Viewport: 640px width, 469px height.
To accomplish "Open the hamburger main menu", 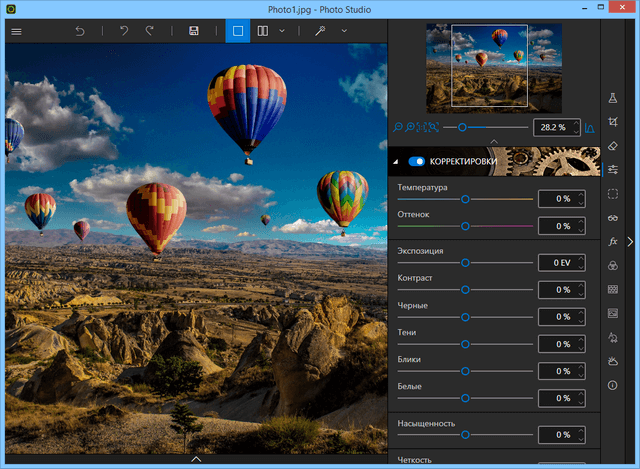I will 16,31.
